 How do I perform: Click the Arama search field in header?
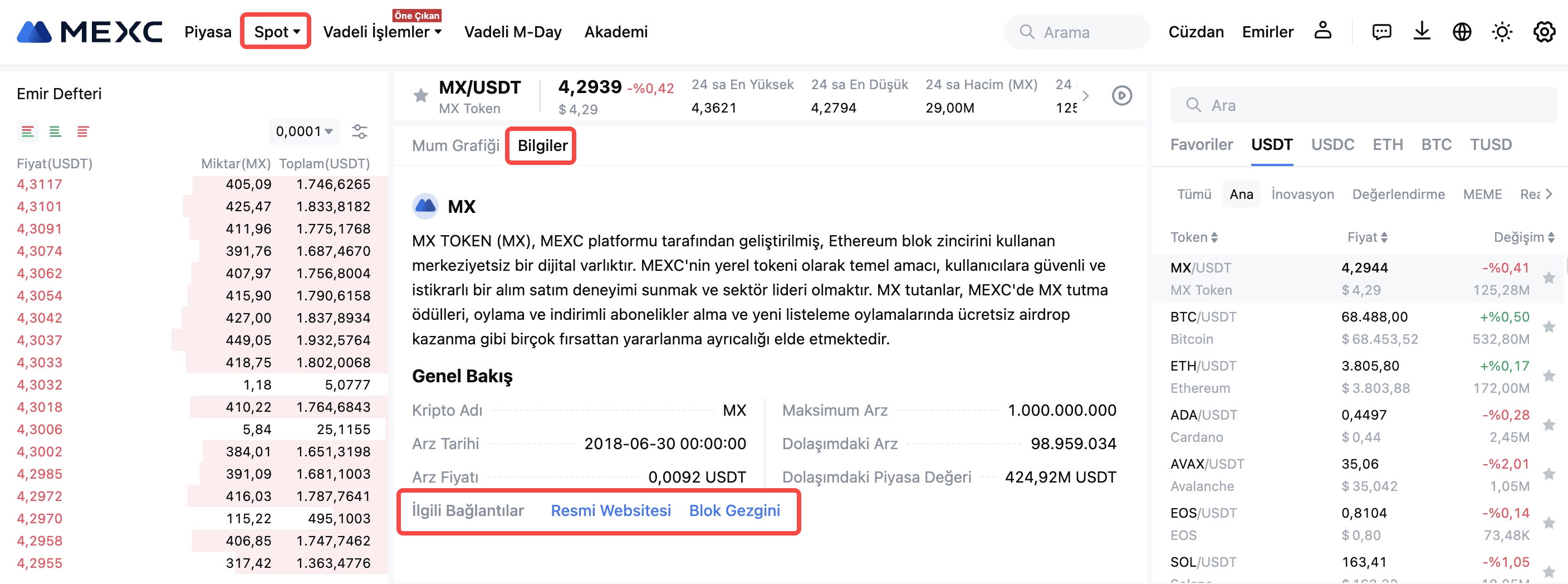(x=1076, y=32)
